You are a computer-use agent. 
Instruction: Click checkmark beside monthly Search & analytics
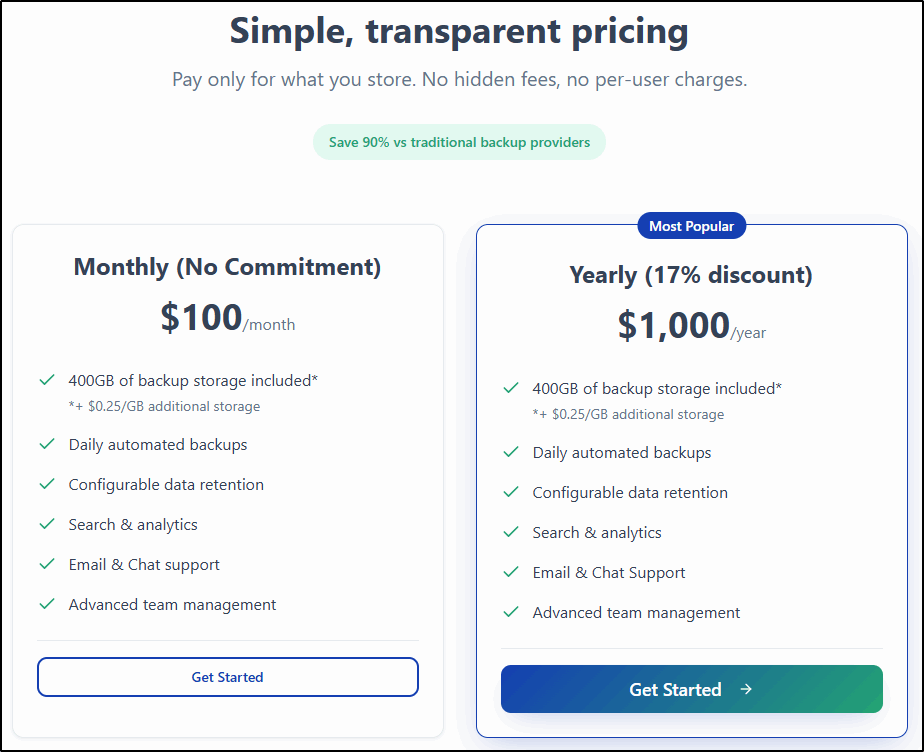click(46, 524)
